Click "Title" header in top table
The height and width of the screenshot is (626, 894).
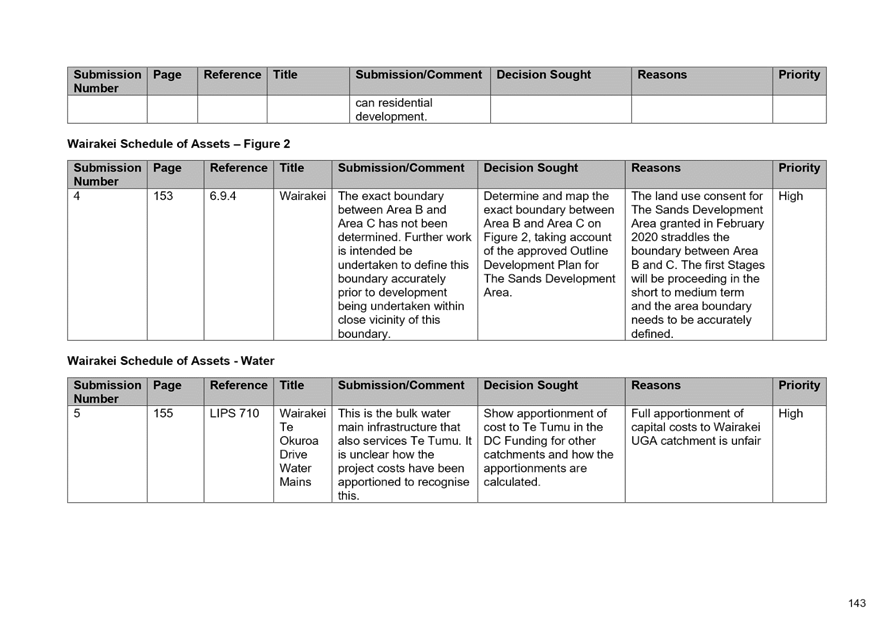click(x=308, y=81)
